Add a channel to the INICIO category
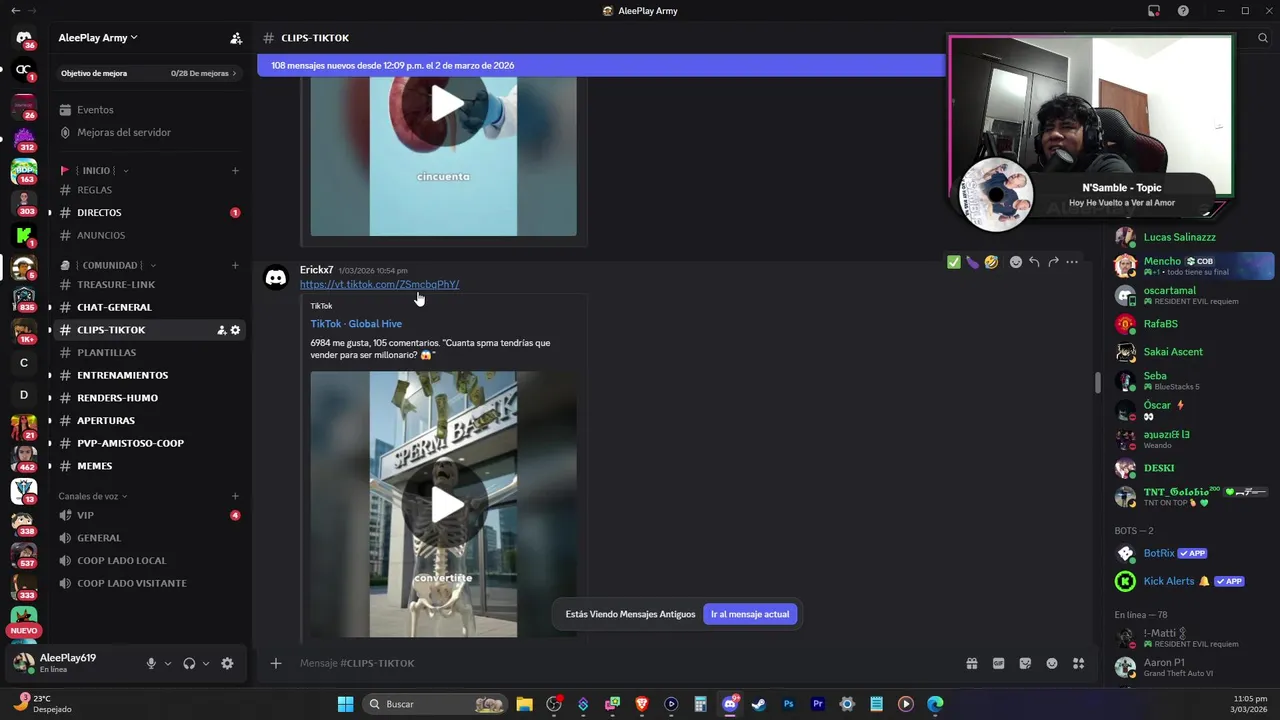Screen dimensions: 1280x720 (x=236, y=171)
